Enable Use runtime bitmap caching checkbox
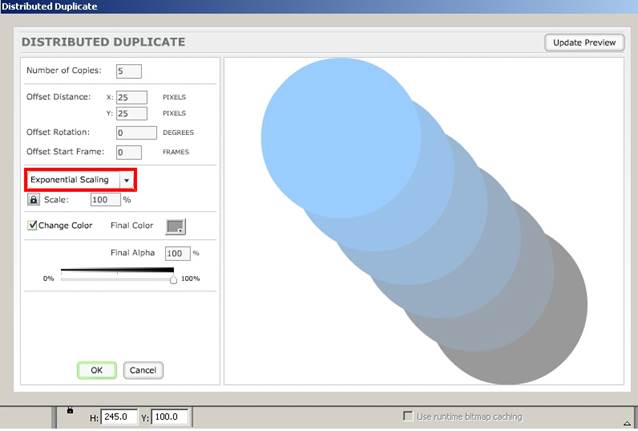Screen dimensions: 638x431 407,416
